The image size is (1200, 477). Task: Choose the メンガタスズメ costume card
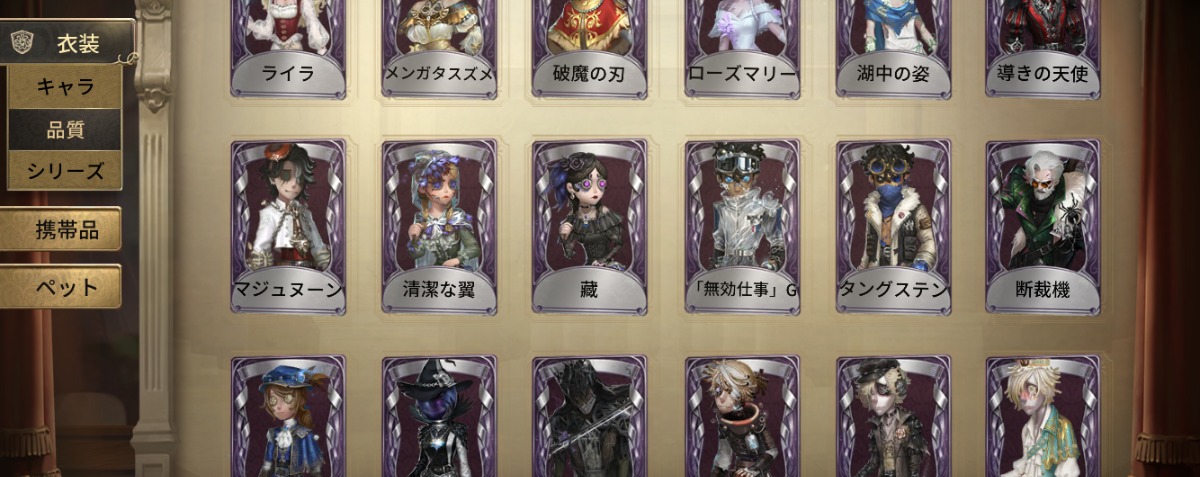(440, 48)
